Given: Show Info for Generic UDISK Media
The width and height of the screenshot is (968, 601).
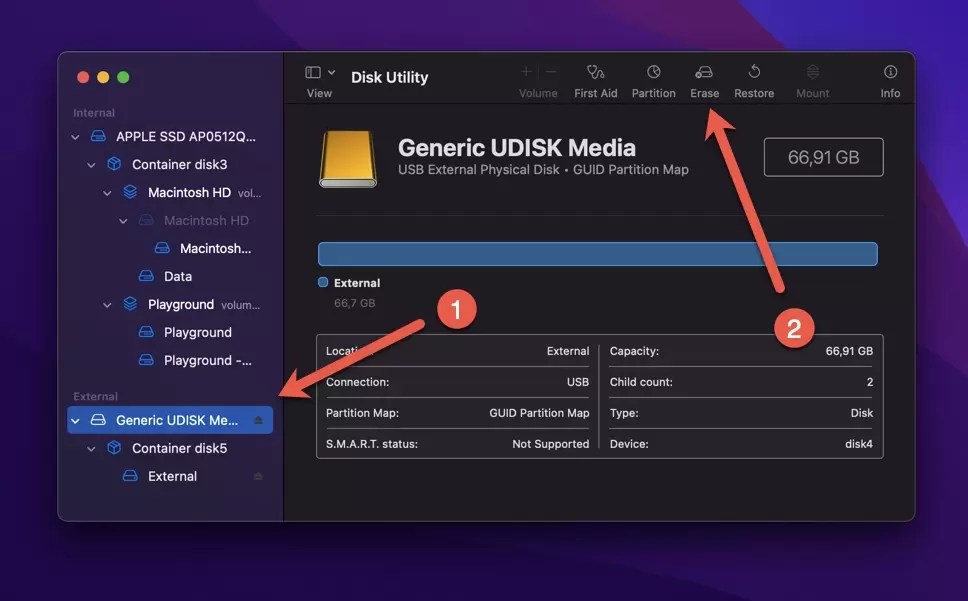Looking at the screenshot, I should (x=889, y=75).
